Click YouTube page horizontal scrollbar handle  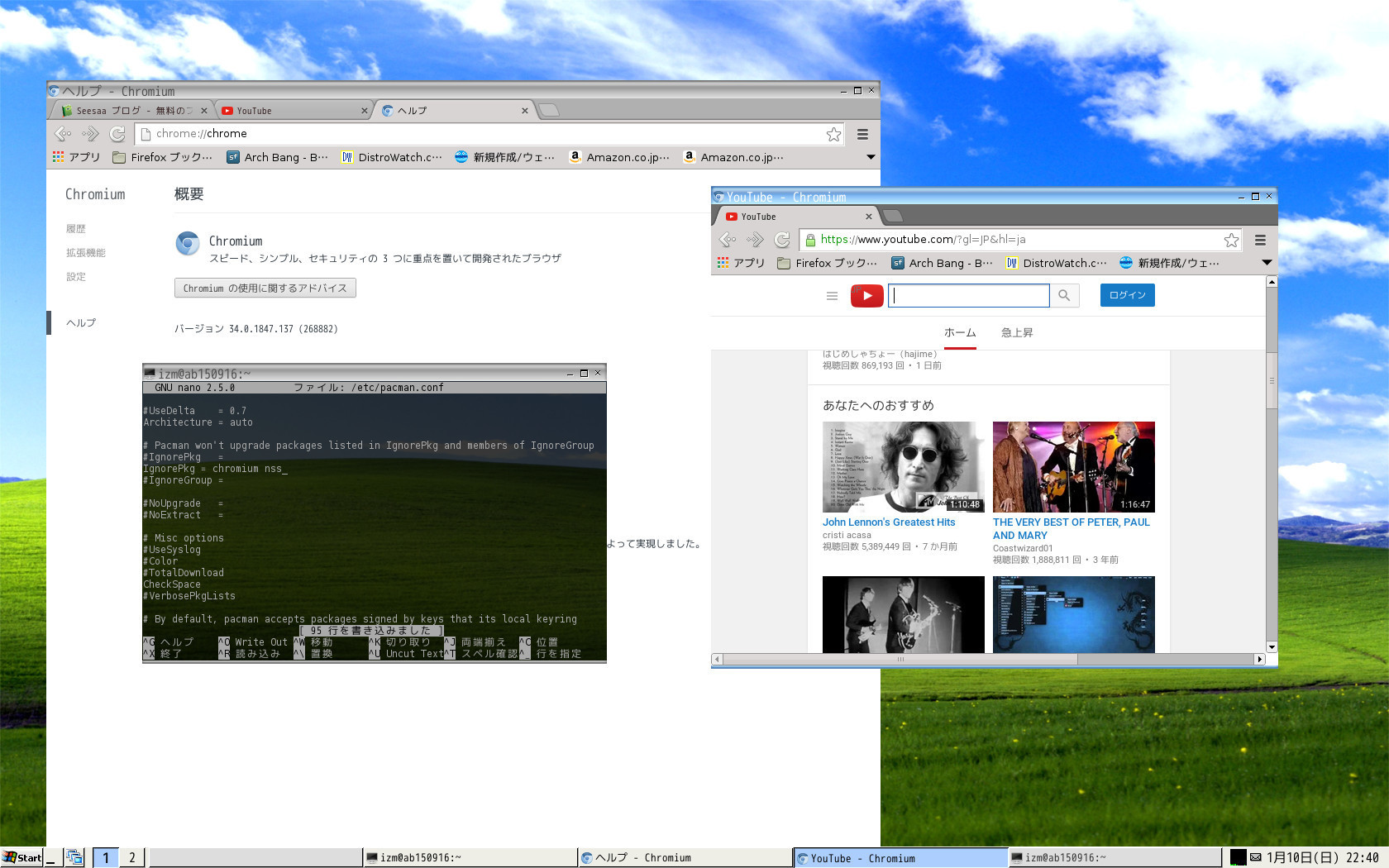[x=900, y=660]
